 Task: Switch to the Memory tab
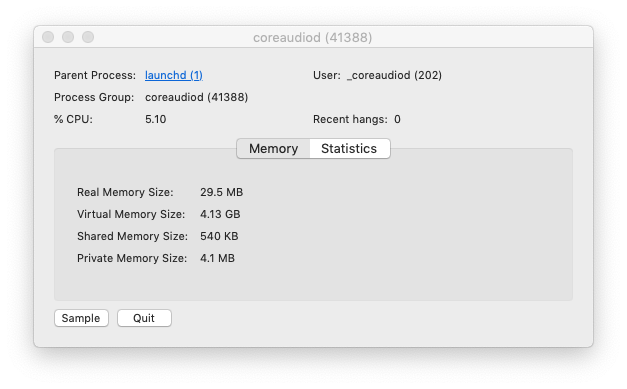[274, 149]
